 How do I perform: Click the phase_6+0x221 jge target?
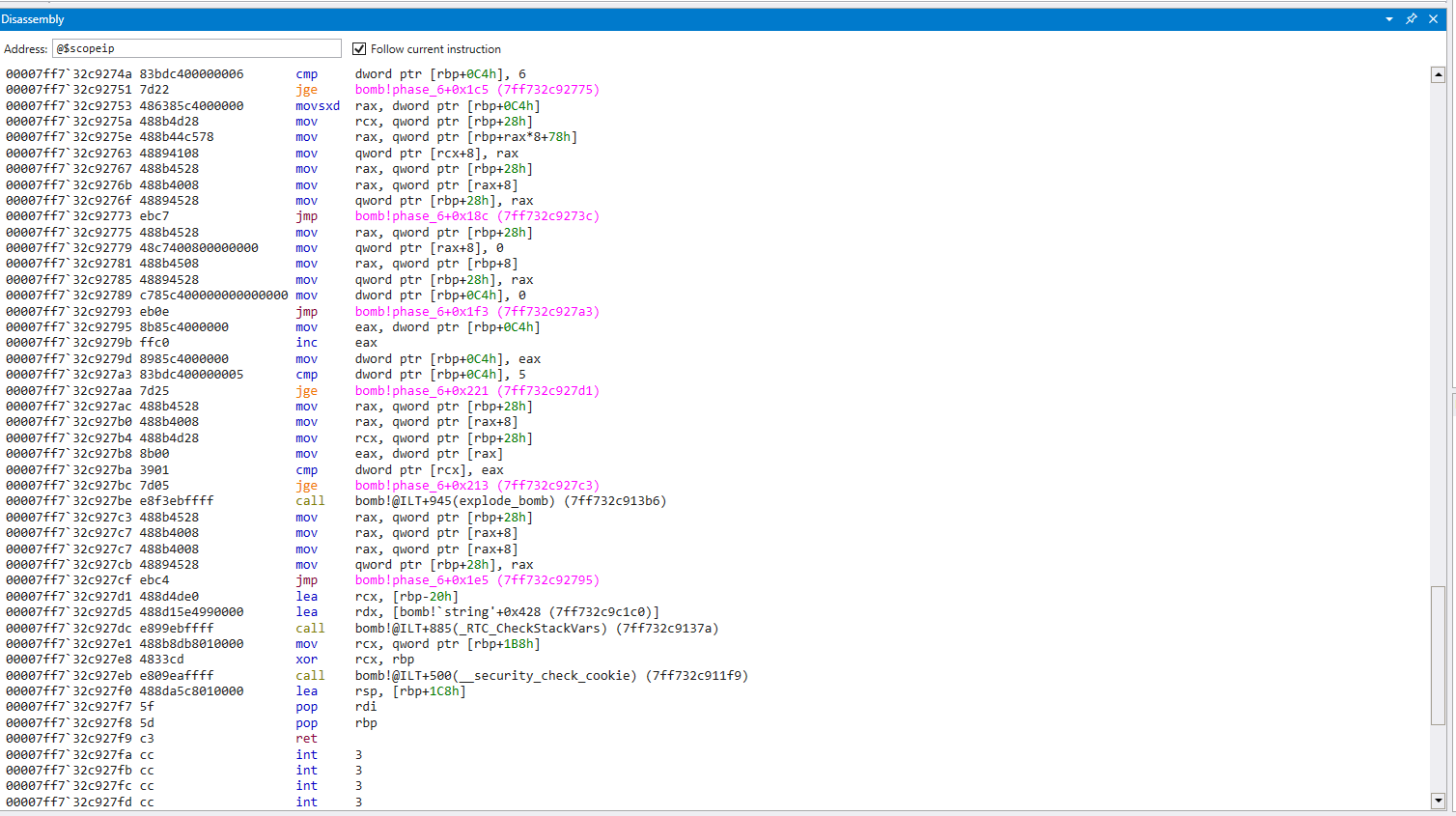click(x=477, y=391)
